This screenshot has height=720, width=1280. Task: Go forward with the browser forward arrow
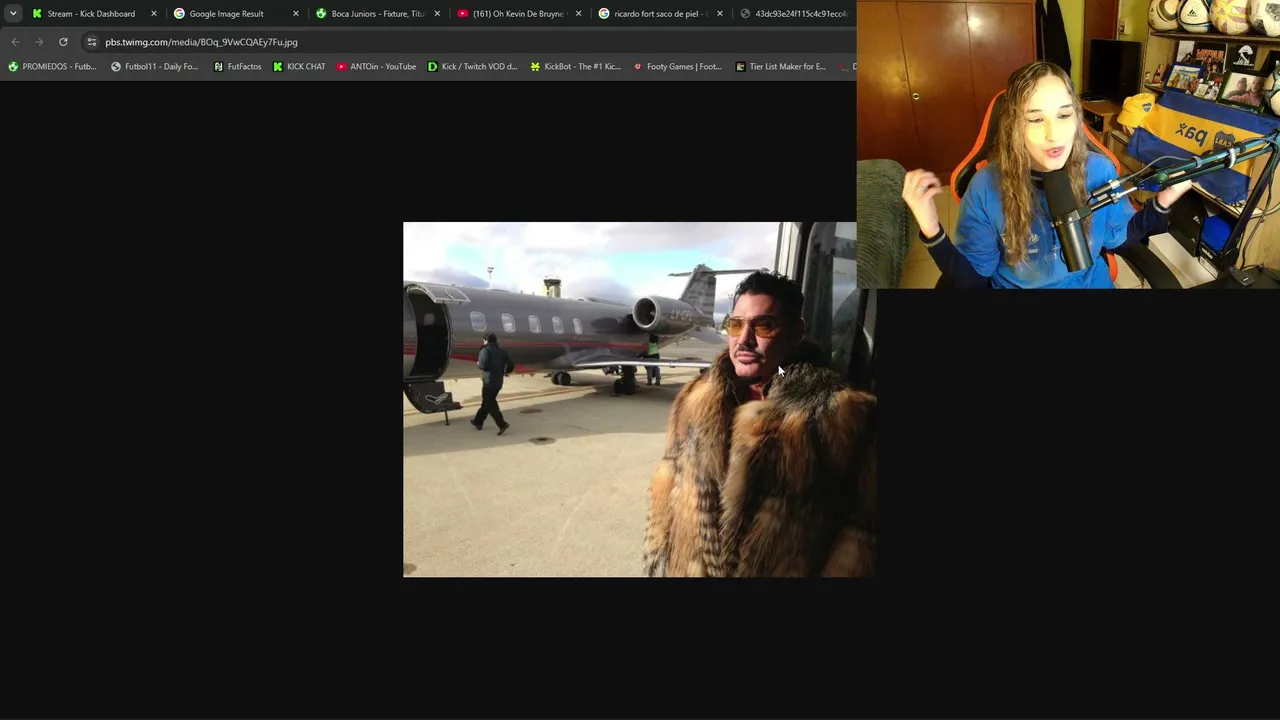[x=39, y=42]
